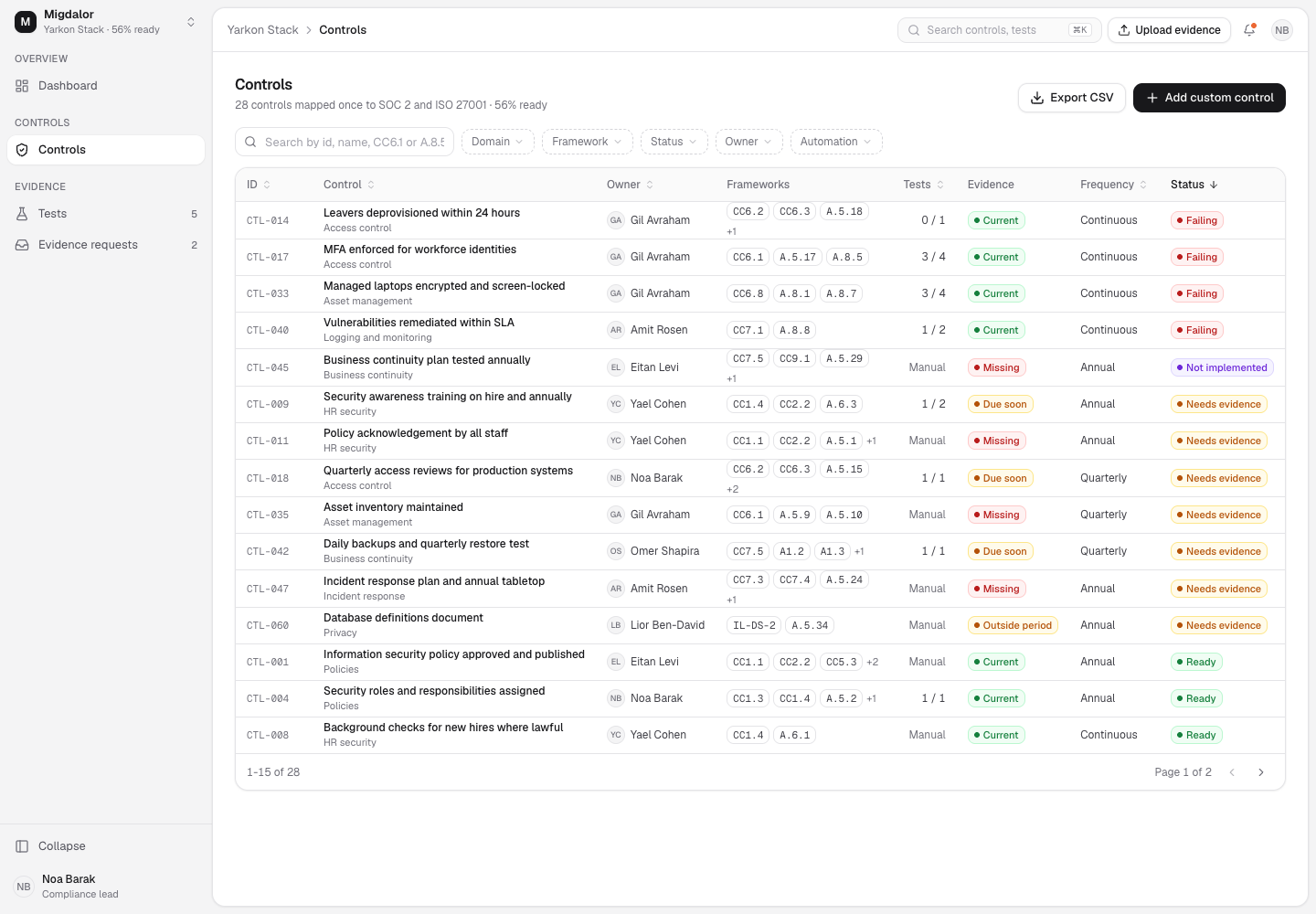Click the NB user avatar in header
1316x914 pixels.
pyautogui.click(x=1282, y=30)
